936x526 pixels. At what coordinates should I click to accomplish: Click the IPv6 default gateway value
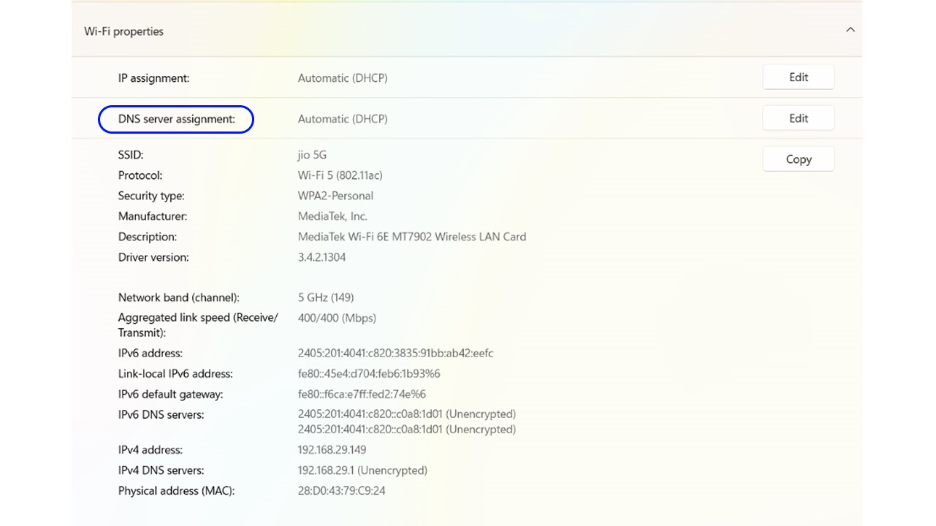361,394
